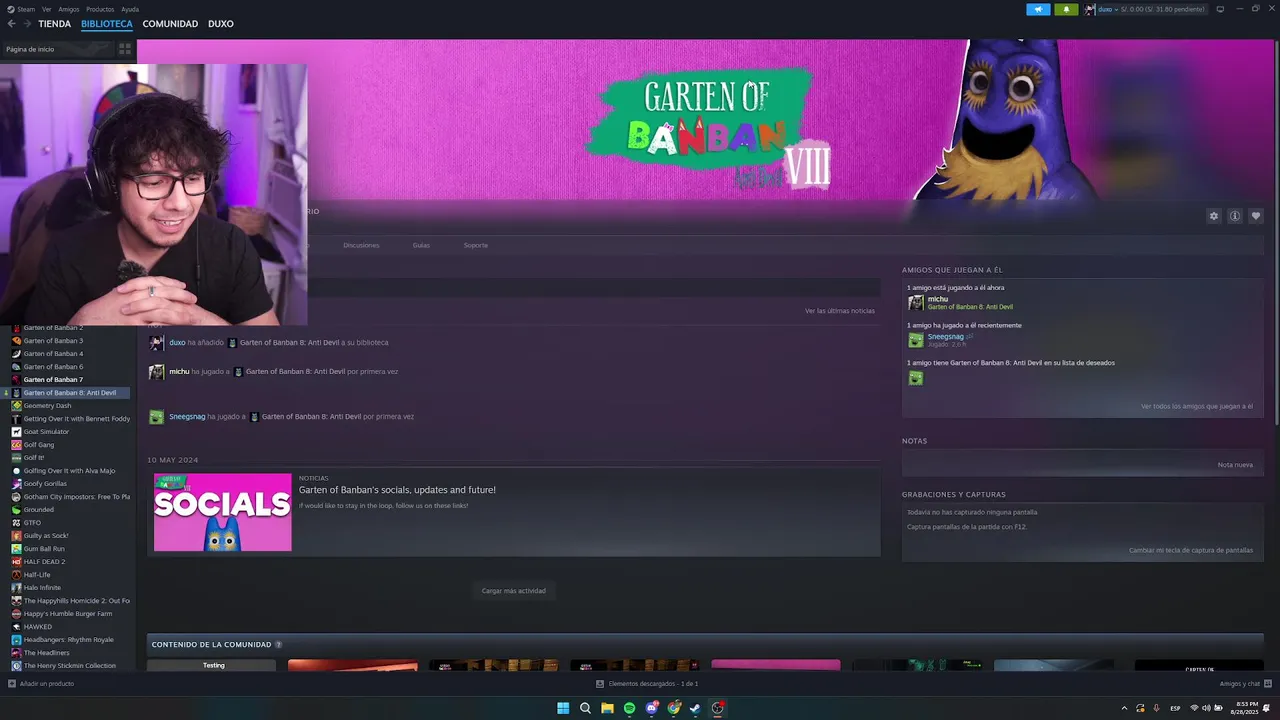Open the Steam menu
1280x720 pixels.
click(19, 9)
